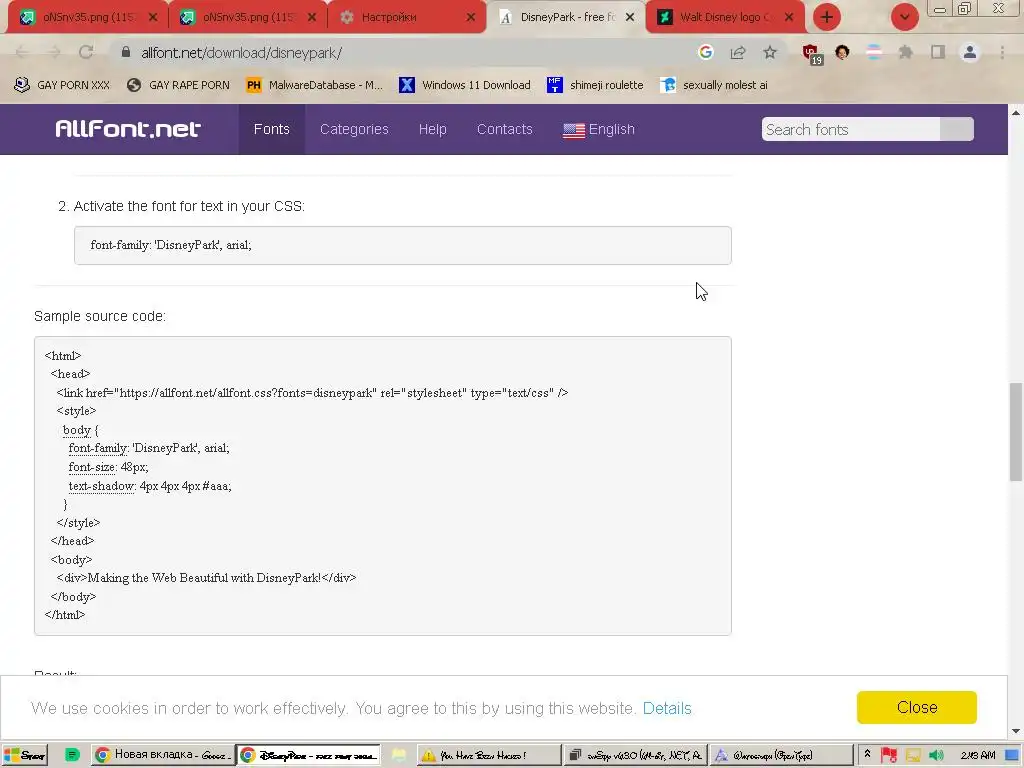Open the Fonts menu item
This screenshot has height=768, width=1024.
tap(272, 129)
